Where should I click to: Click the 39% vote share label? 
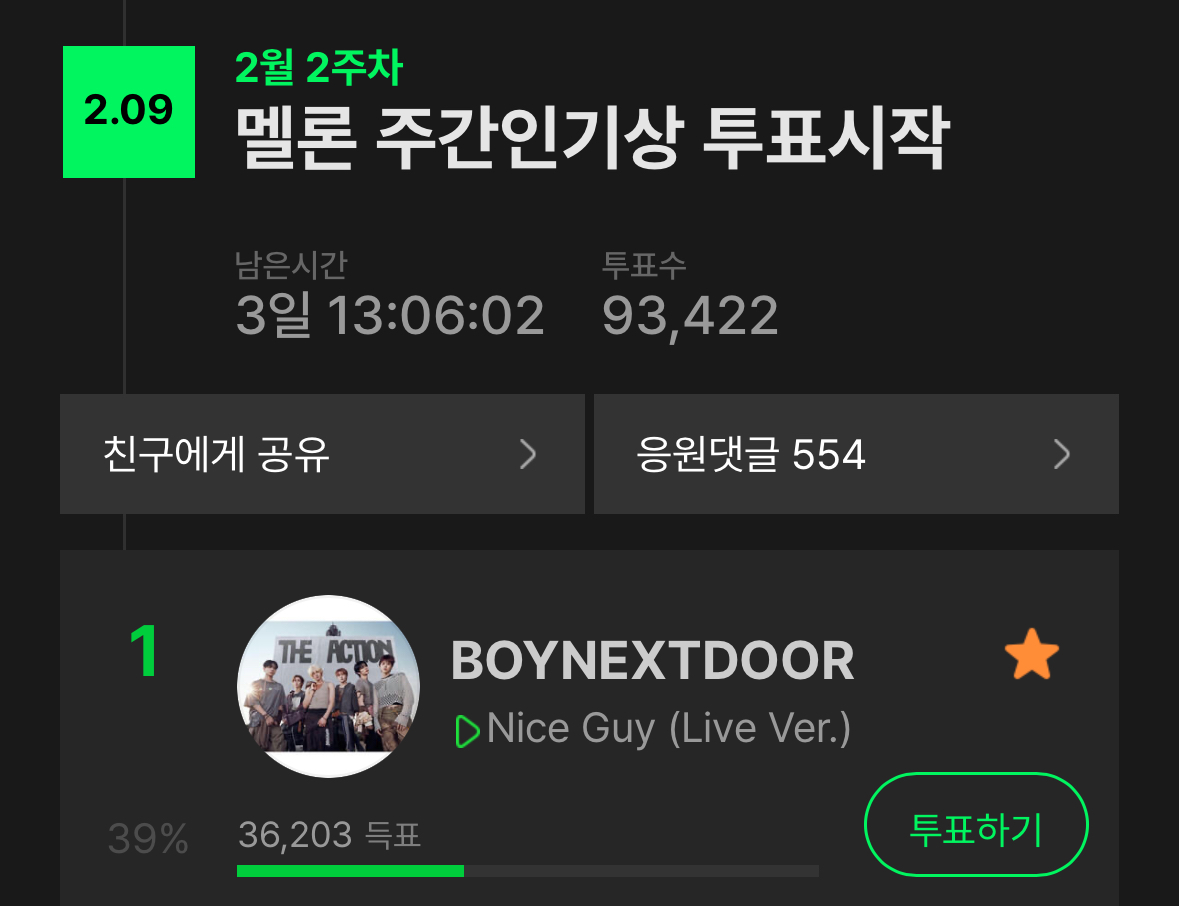coord(148,838)
